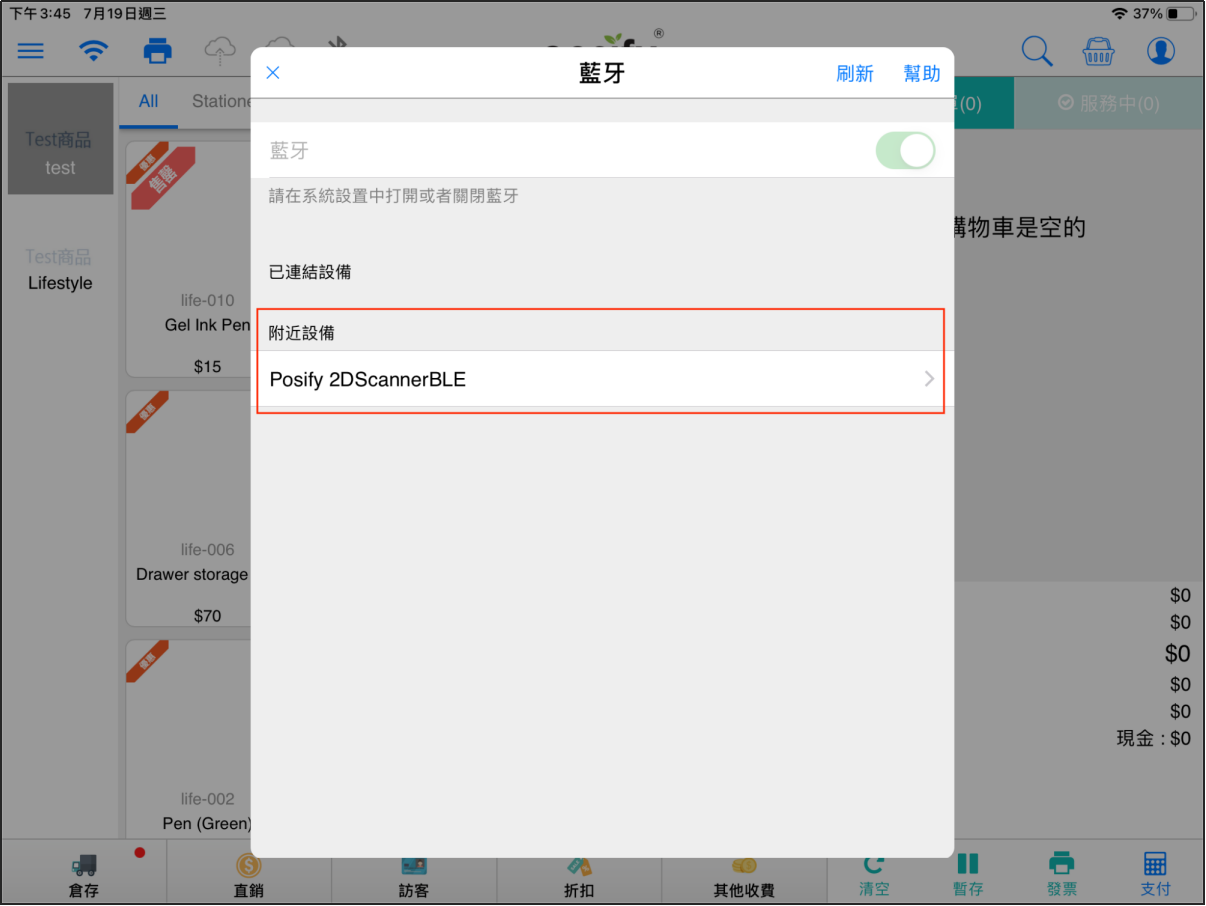Click the printer icon in top toolbar
The image size is (1206, 906).
157,51
